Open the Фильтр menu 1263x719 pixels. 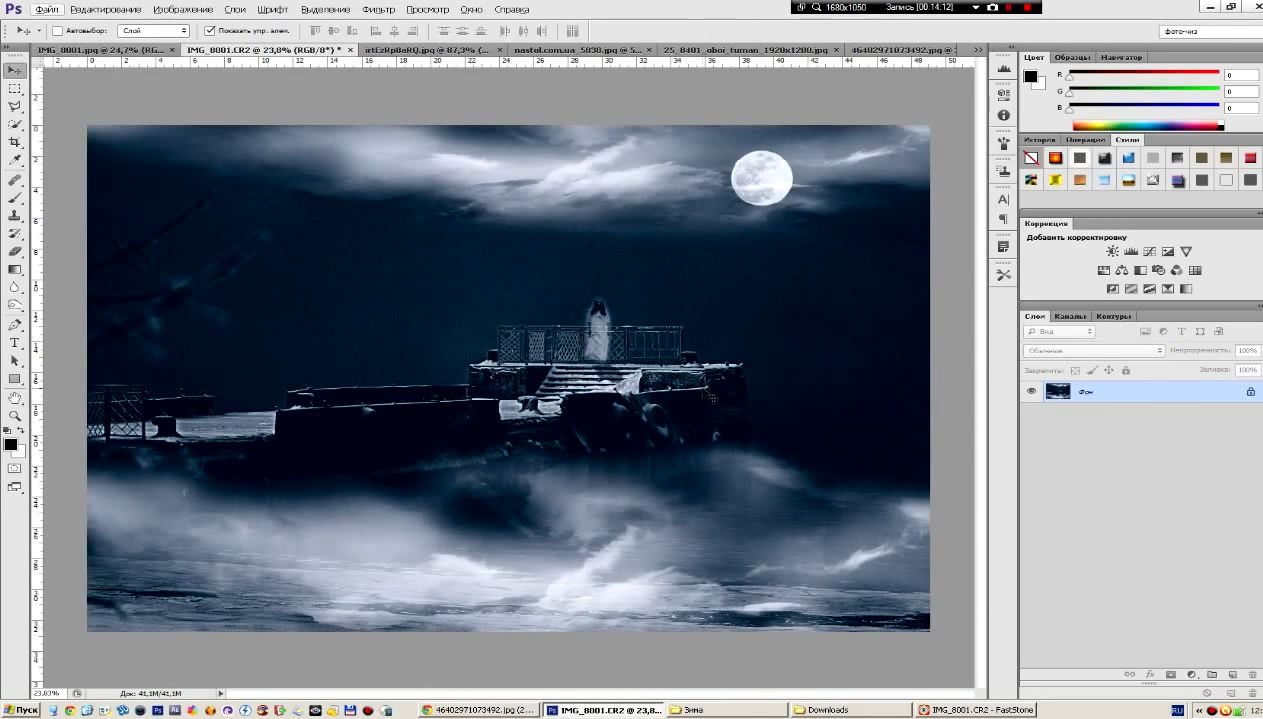coord(378,9)
